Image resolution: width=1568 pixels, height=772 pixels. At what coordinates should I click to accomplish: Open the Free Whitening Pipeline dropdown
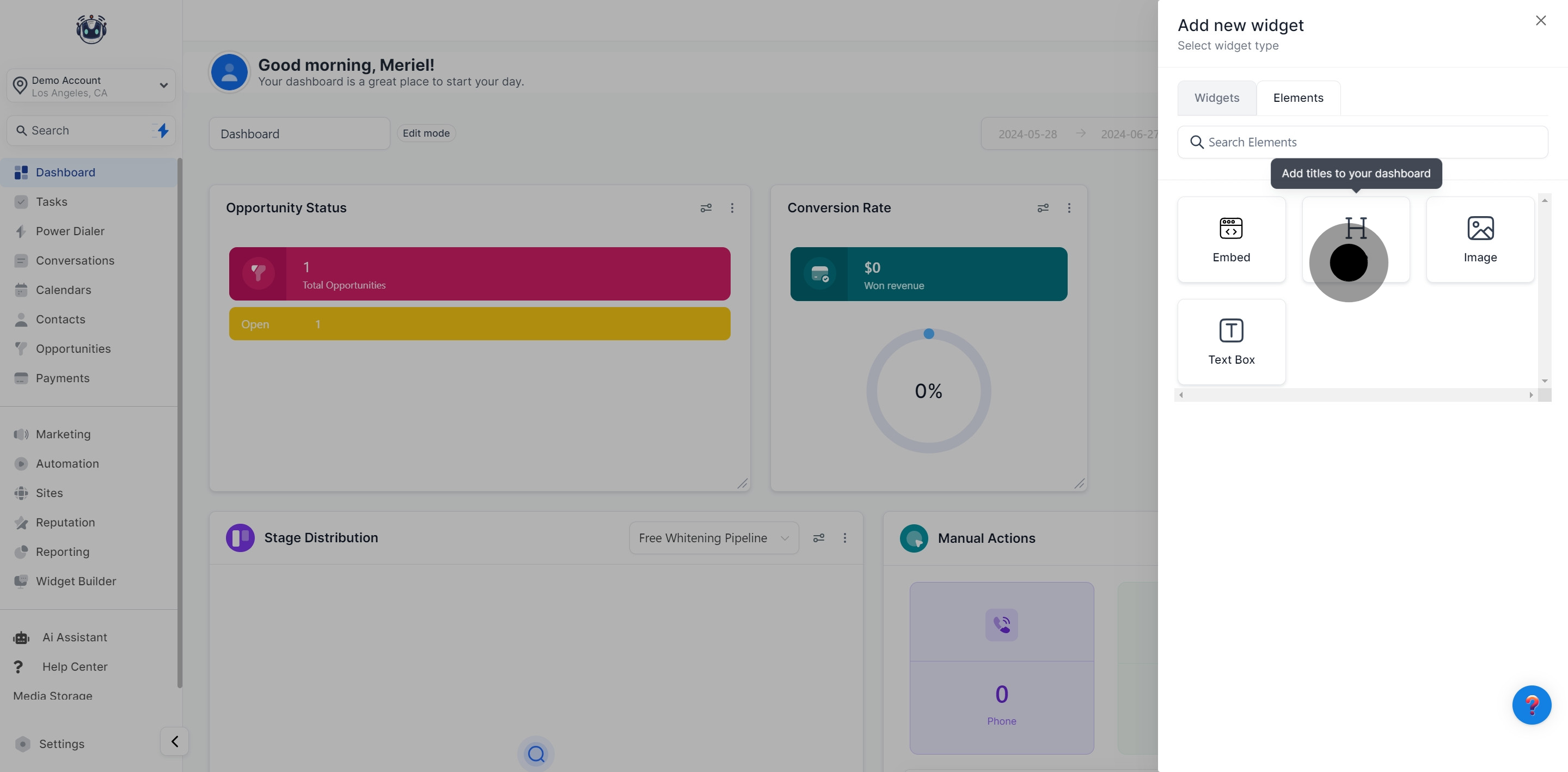click(x=713, y=538)
